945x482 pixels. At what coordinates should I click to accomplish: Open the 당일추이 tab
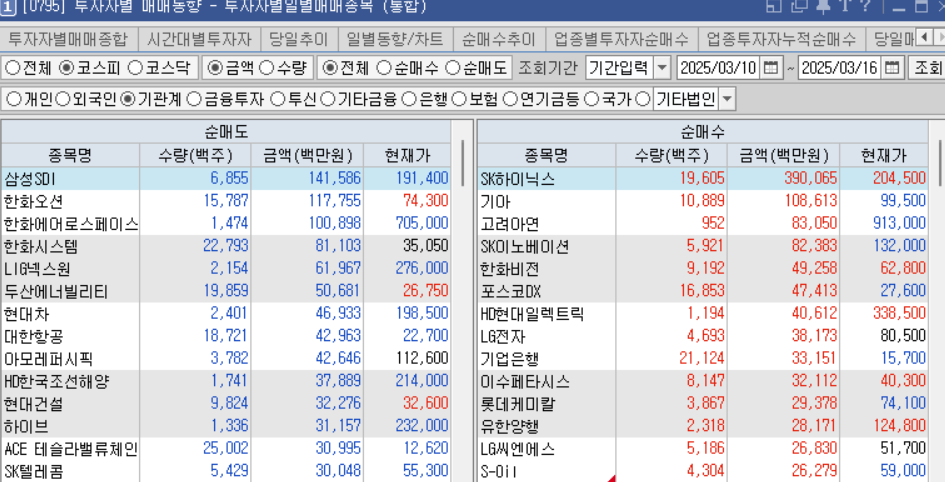[x=300, y=40]
